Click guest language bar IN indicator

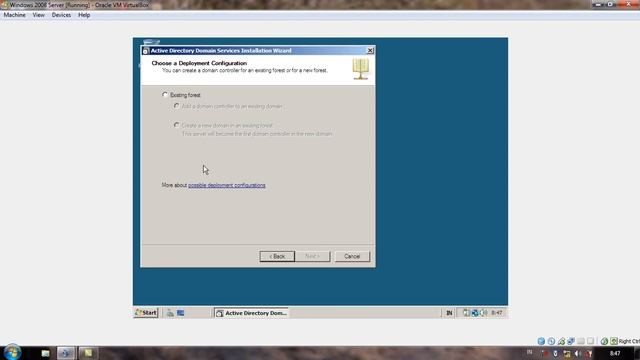(x=449, y=313)
